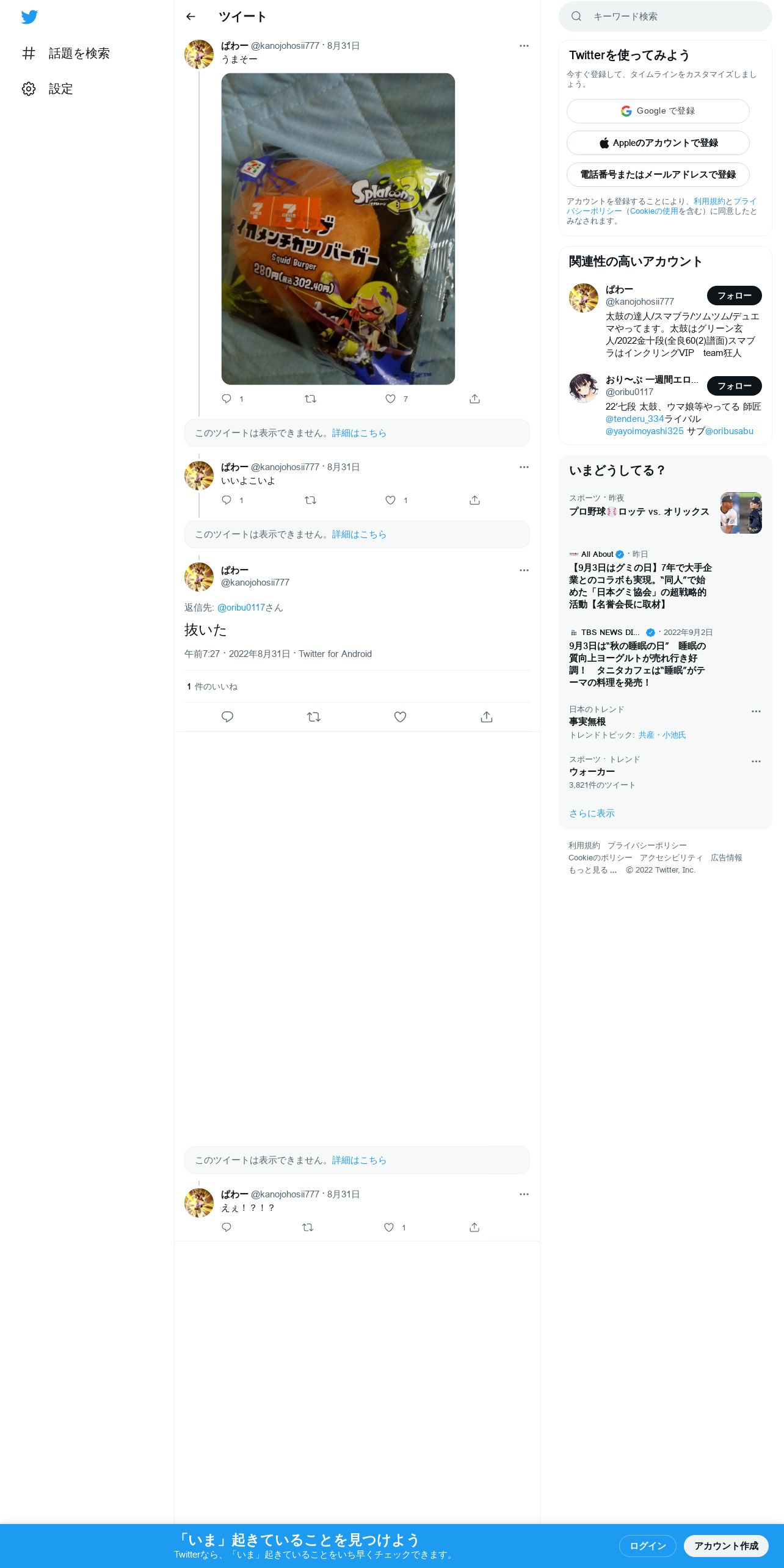Screen dimensions: 784x1568
Task: Sign up with Google で登録 button
Action: (658, 111)
